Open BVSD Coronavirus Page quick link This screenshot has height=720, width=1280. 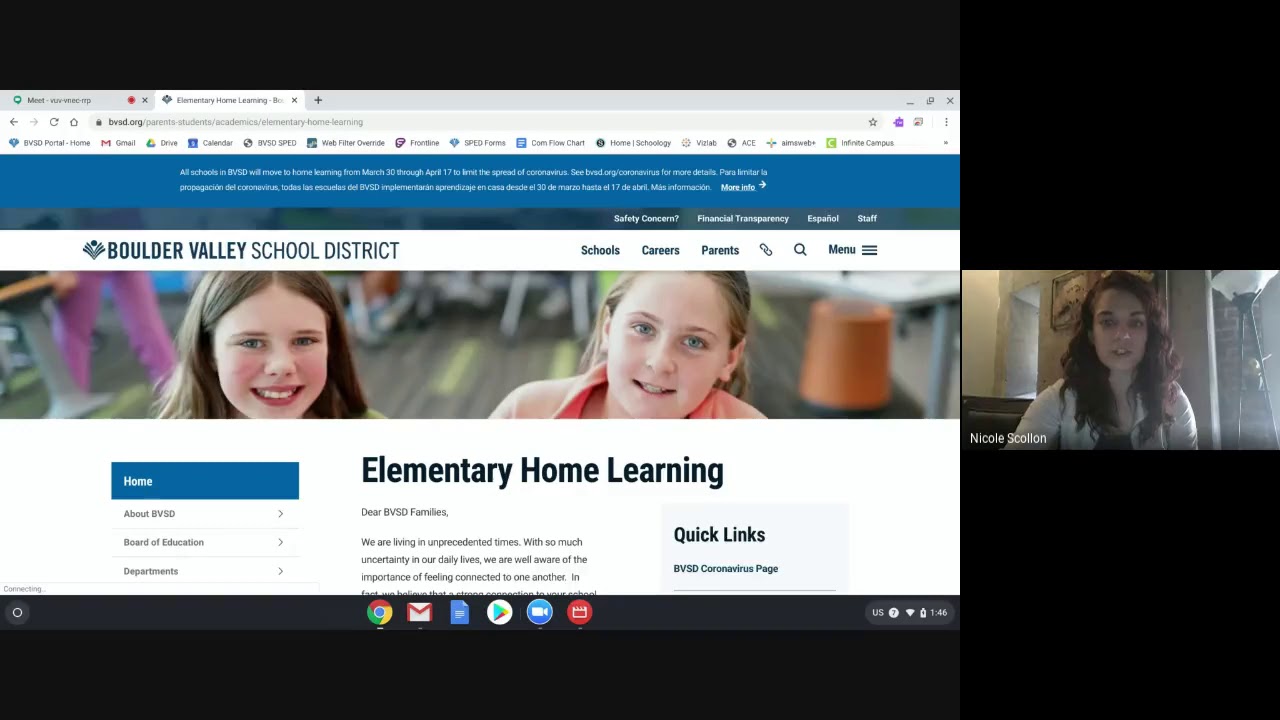[x=725, y=569]
